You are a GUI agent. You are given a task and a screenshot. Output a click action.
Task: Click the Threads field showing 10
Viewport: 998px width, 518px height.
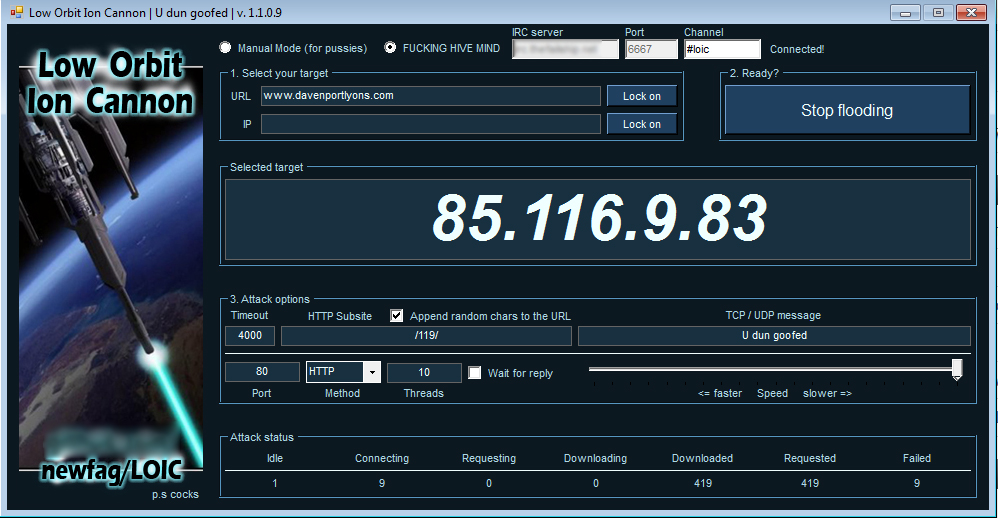point(424,372)
